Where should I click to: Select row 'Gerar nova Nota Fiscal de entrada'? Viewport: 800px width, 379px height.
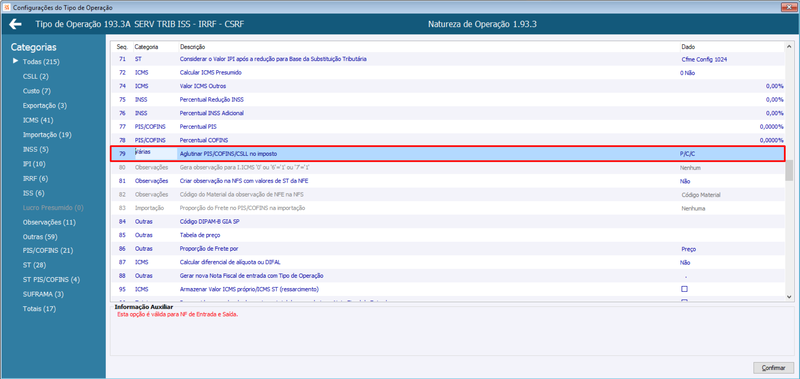(x=448, y=275)
